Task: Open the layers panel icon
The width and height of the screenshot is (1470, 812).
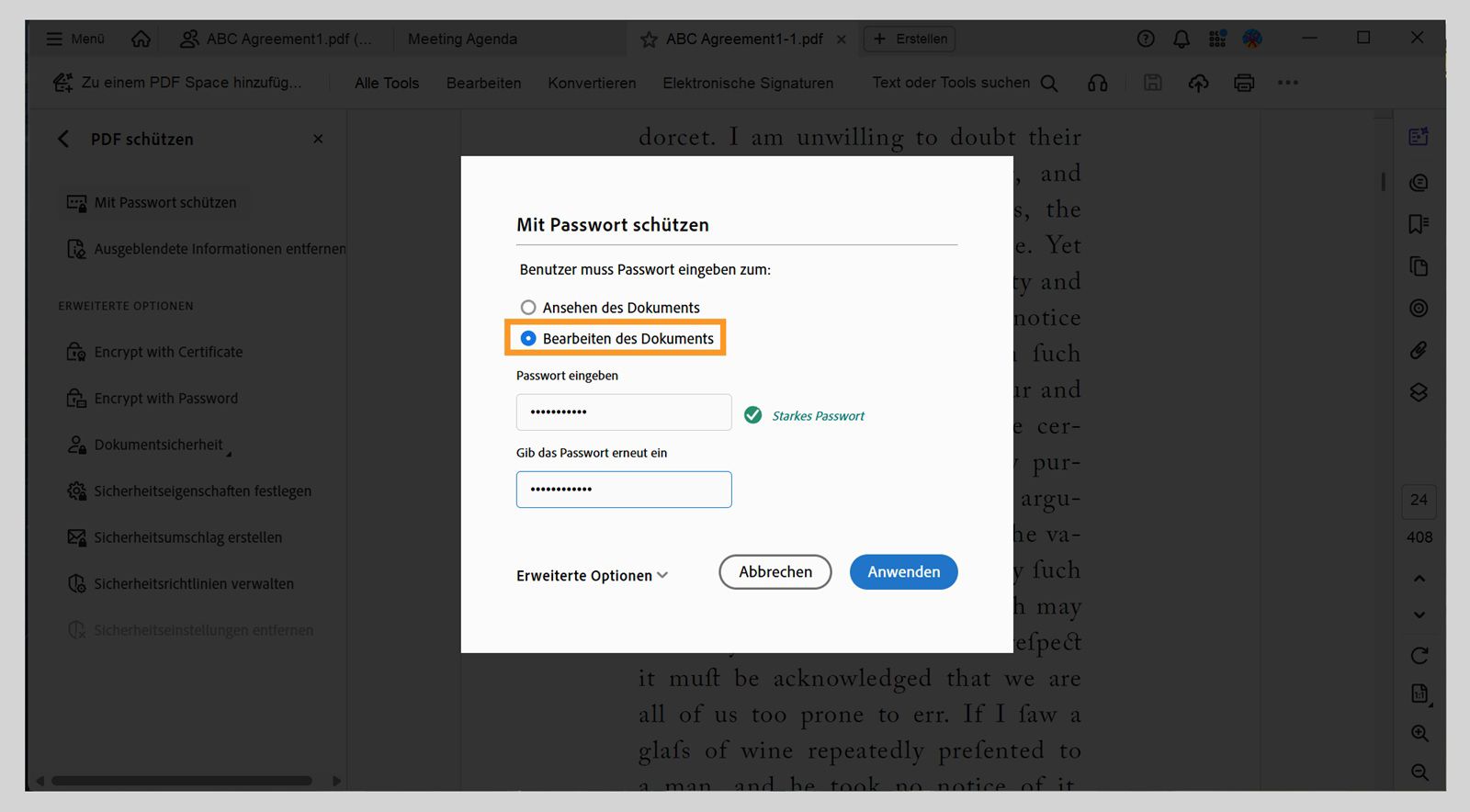Action: 1419,393
